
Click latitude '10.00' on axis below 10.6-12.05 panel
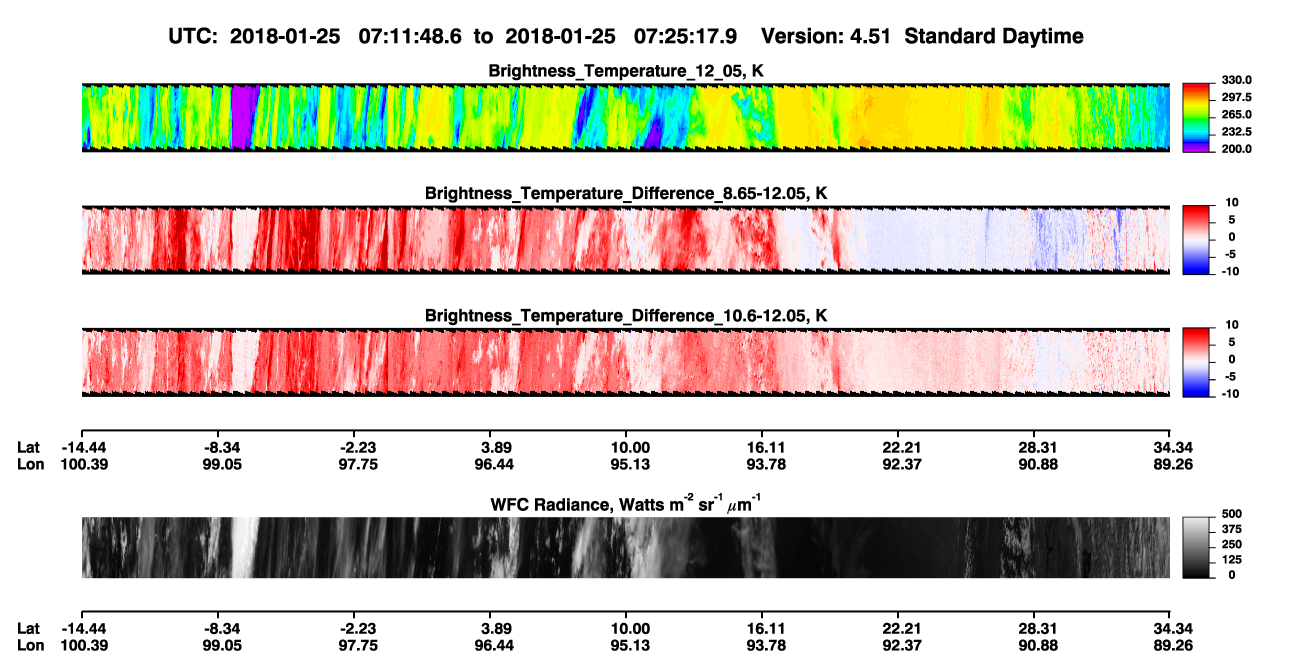point(626,447)
